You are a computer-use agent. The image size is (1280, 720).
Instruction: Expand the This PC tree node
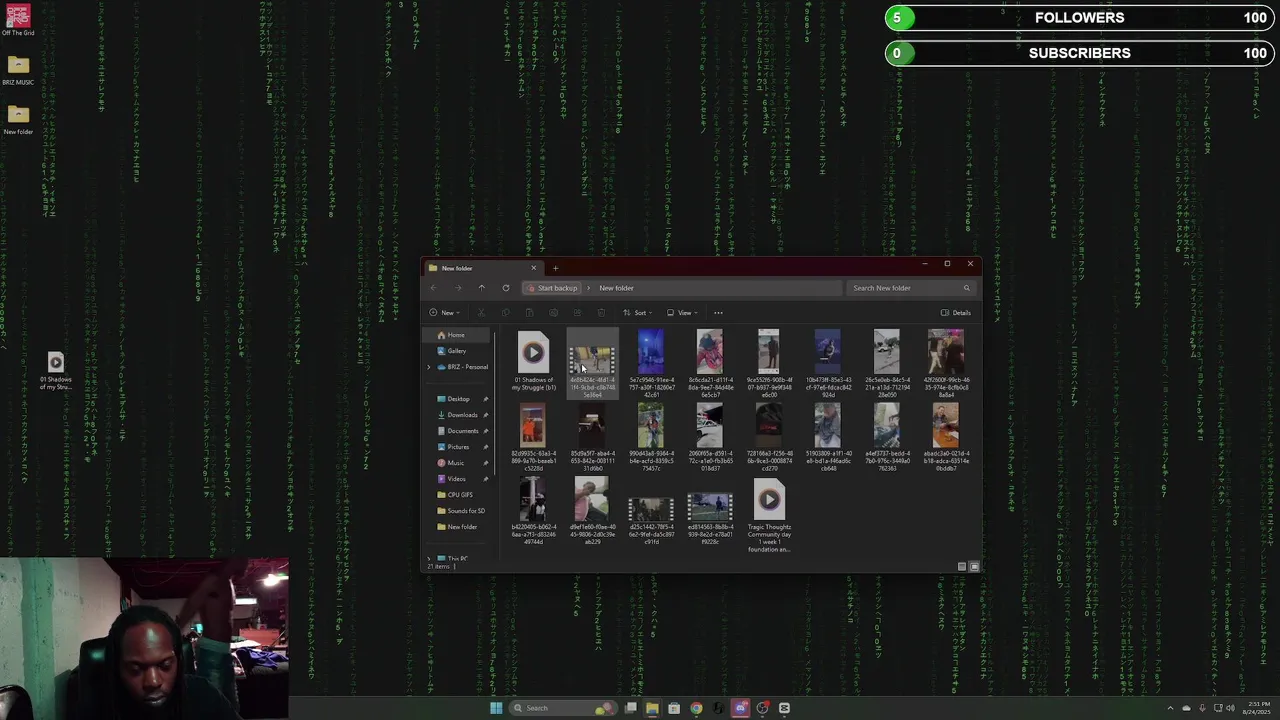429,559
